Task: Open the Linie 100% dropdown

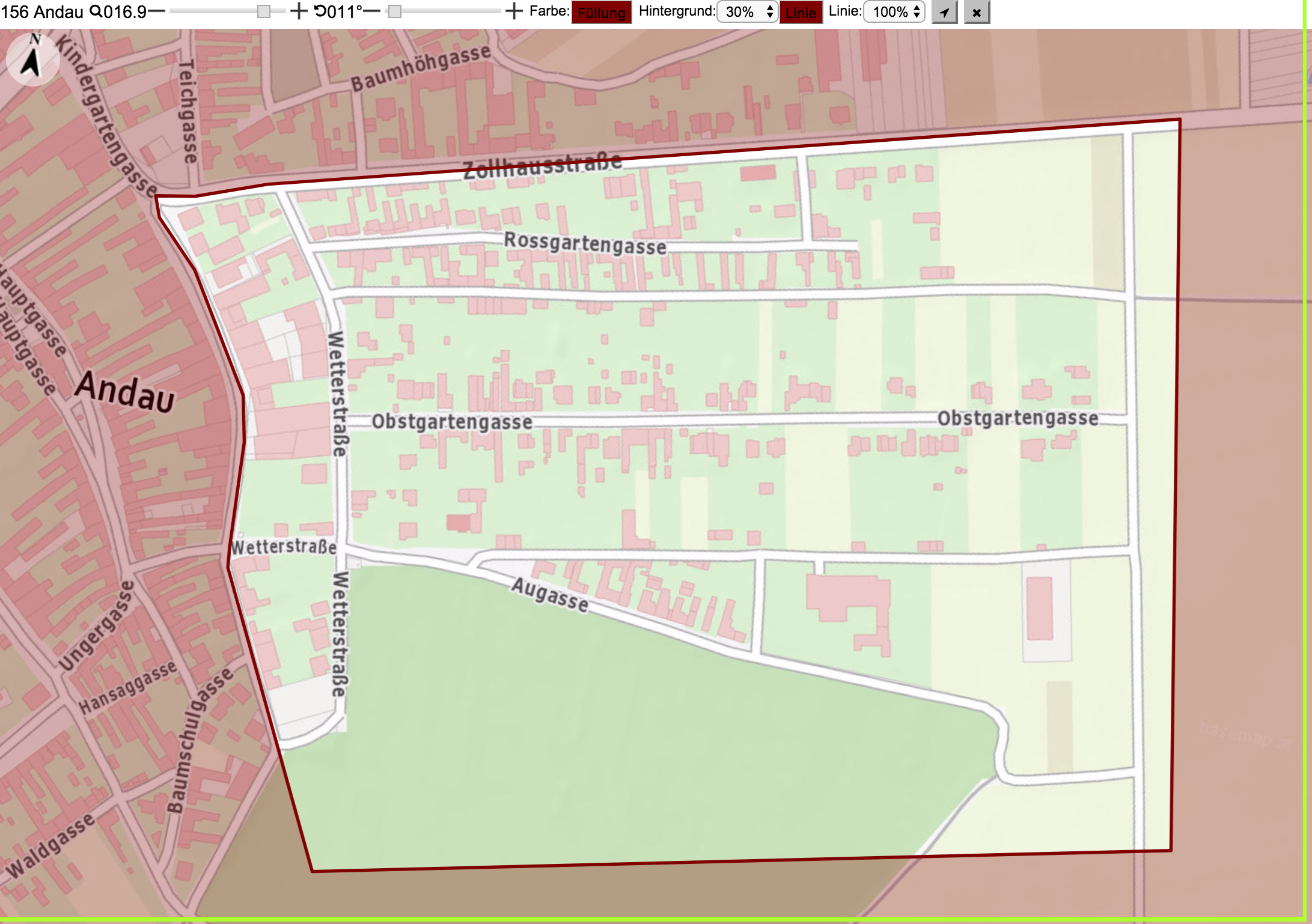Action: (x=895, y=12)
